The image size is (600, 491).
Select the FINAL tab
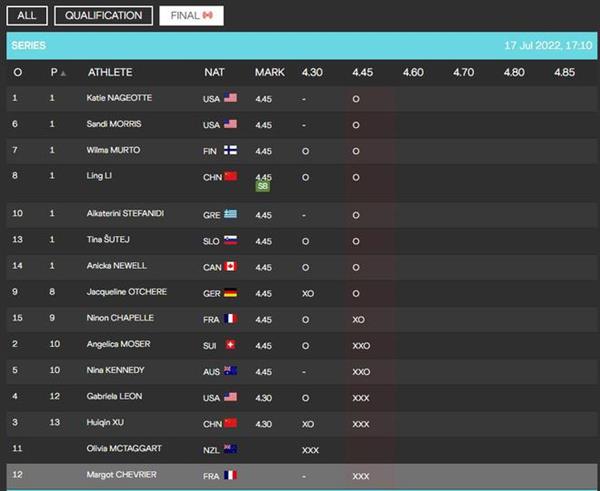click(192, 16)
